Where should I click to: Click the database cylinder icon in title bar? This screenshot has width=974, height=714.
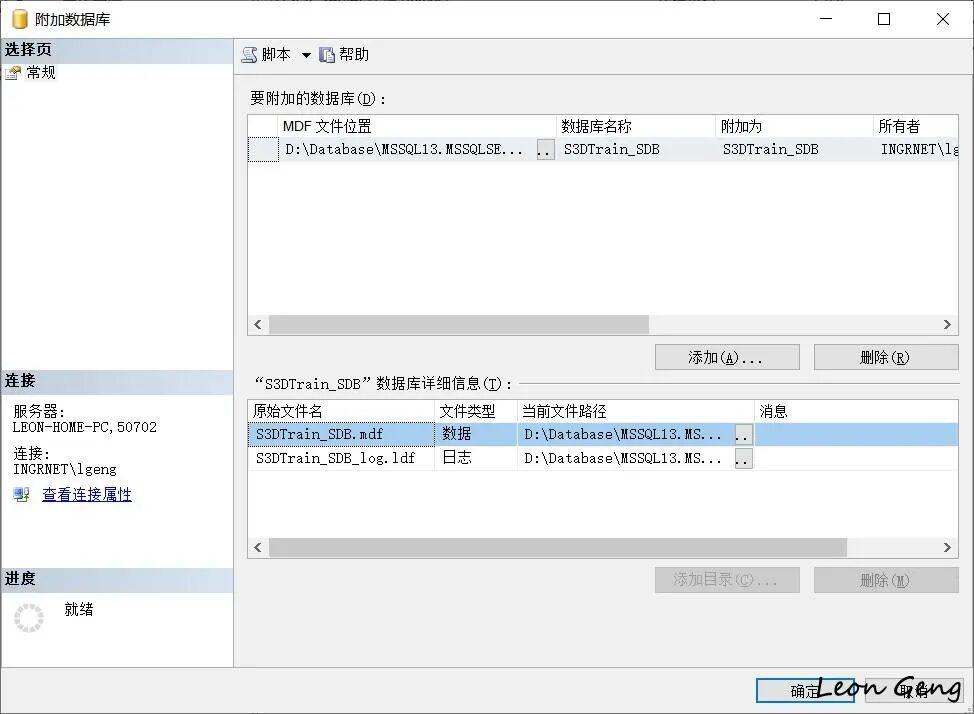pyautogui.click(x=20, y=19)
